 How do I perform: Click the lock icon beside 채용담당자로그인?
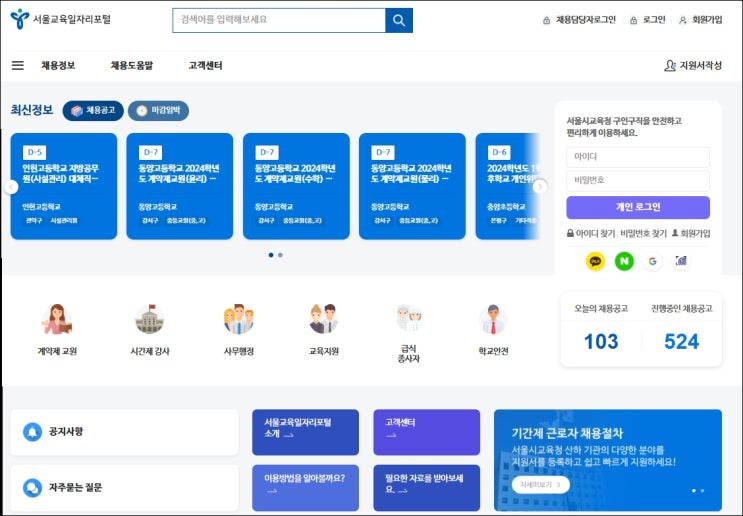pyautogui.click(x=546, y=20)
